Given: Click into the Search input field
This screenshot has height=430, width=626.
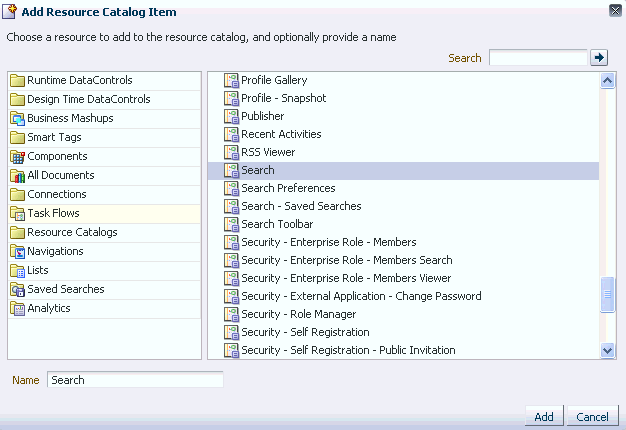Looking at the screenshot, I should click(538, 58).
